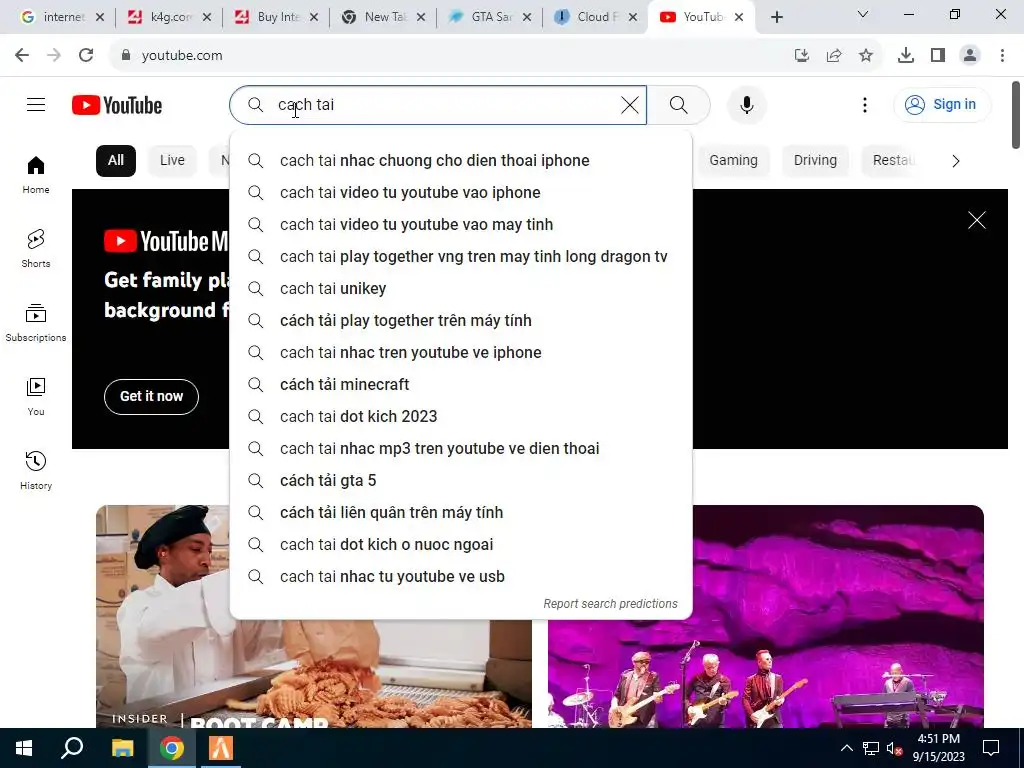Click the YouTube logo
The width and height of the screenshot is (1024, 768).
click(x=117, y=105)
